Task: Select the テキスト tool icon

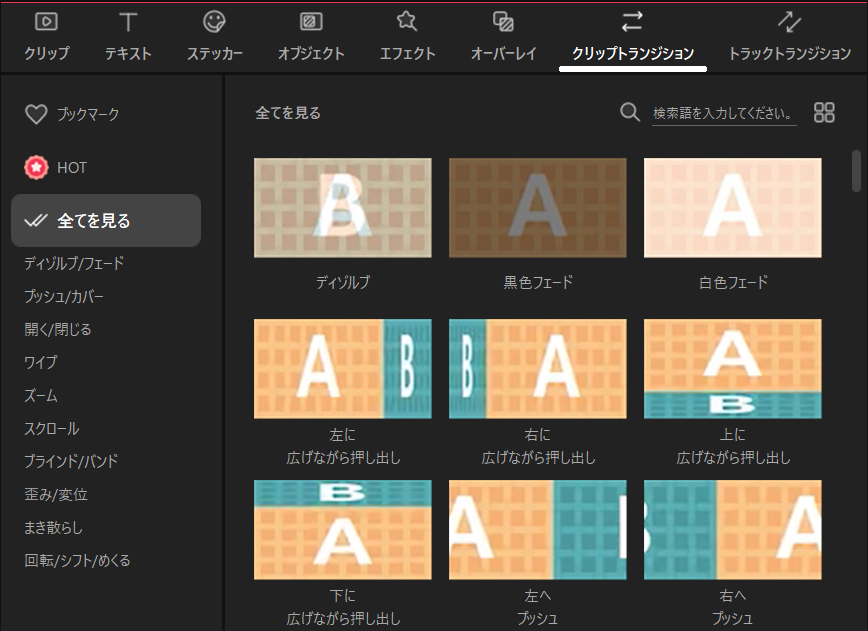Action: tap(128, 21)
